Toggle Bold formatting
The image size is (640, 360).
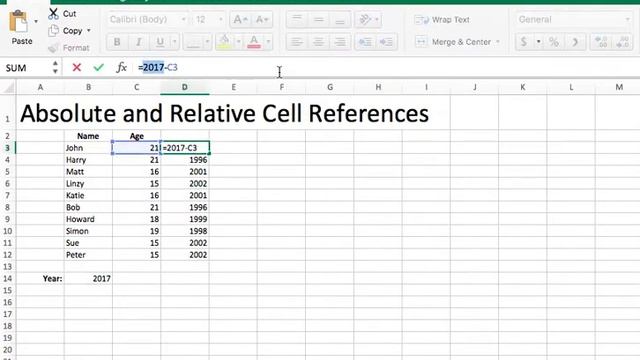tap(117, 42)
